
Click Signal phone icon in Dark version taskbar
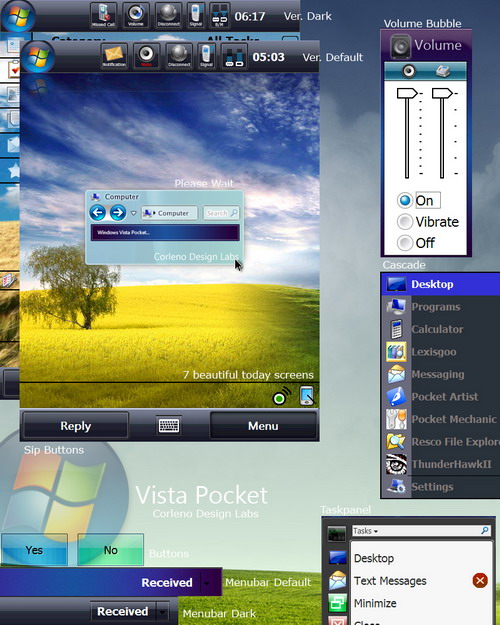(196, 15)
